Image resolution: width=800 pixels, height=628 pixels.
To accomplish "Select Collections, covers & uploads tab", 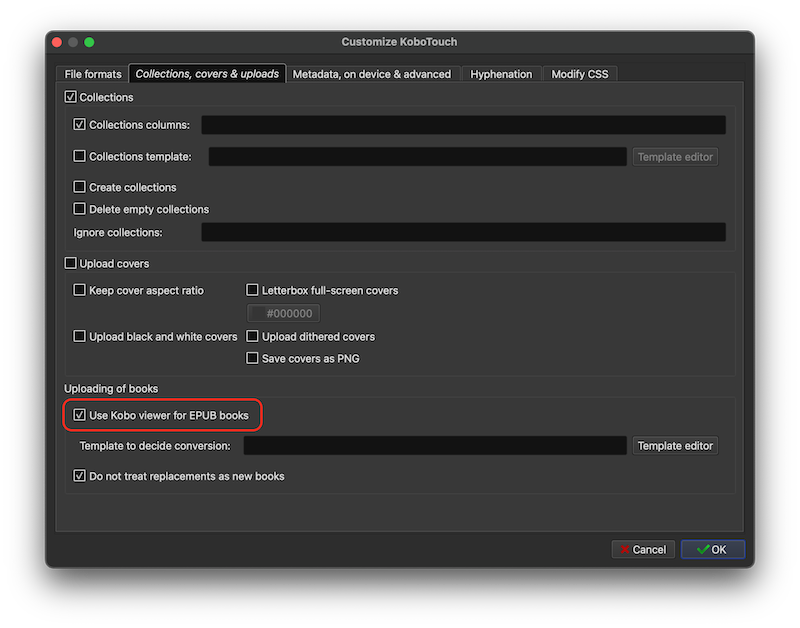I will coord(207,74).
